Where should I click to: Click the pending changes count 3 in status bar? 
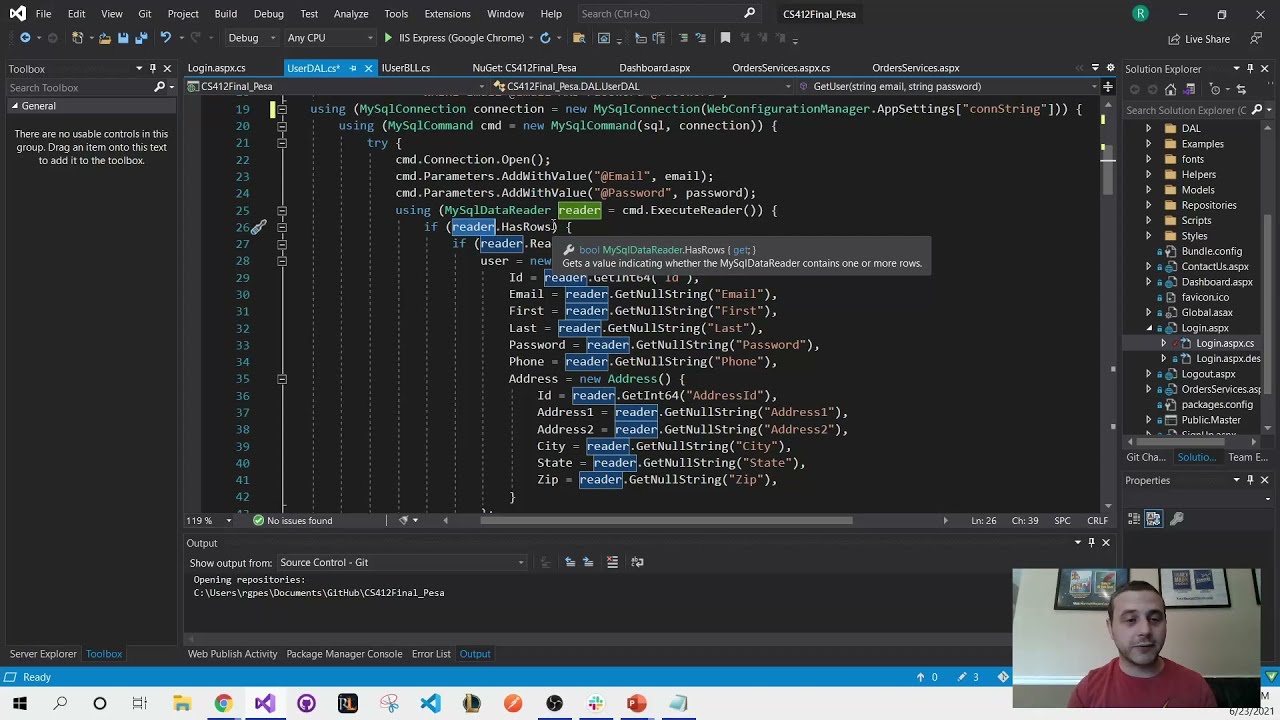tap(968, 677)
